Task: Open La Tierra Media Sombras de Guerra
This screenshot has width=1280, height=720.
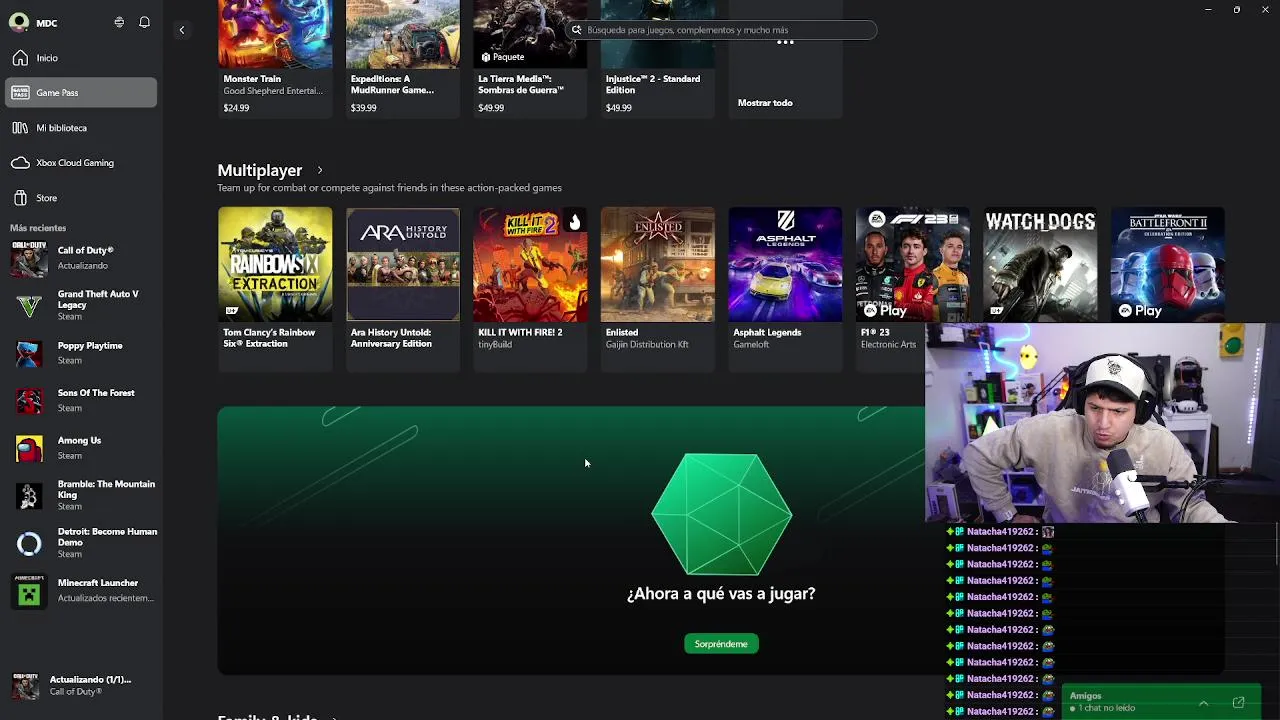Action: 530,58
